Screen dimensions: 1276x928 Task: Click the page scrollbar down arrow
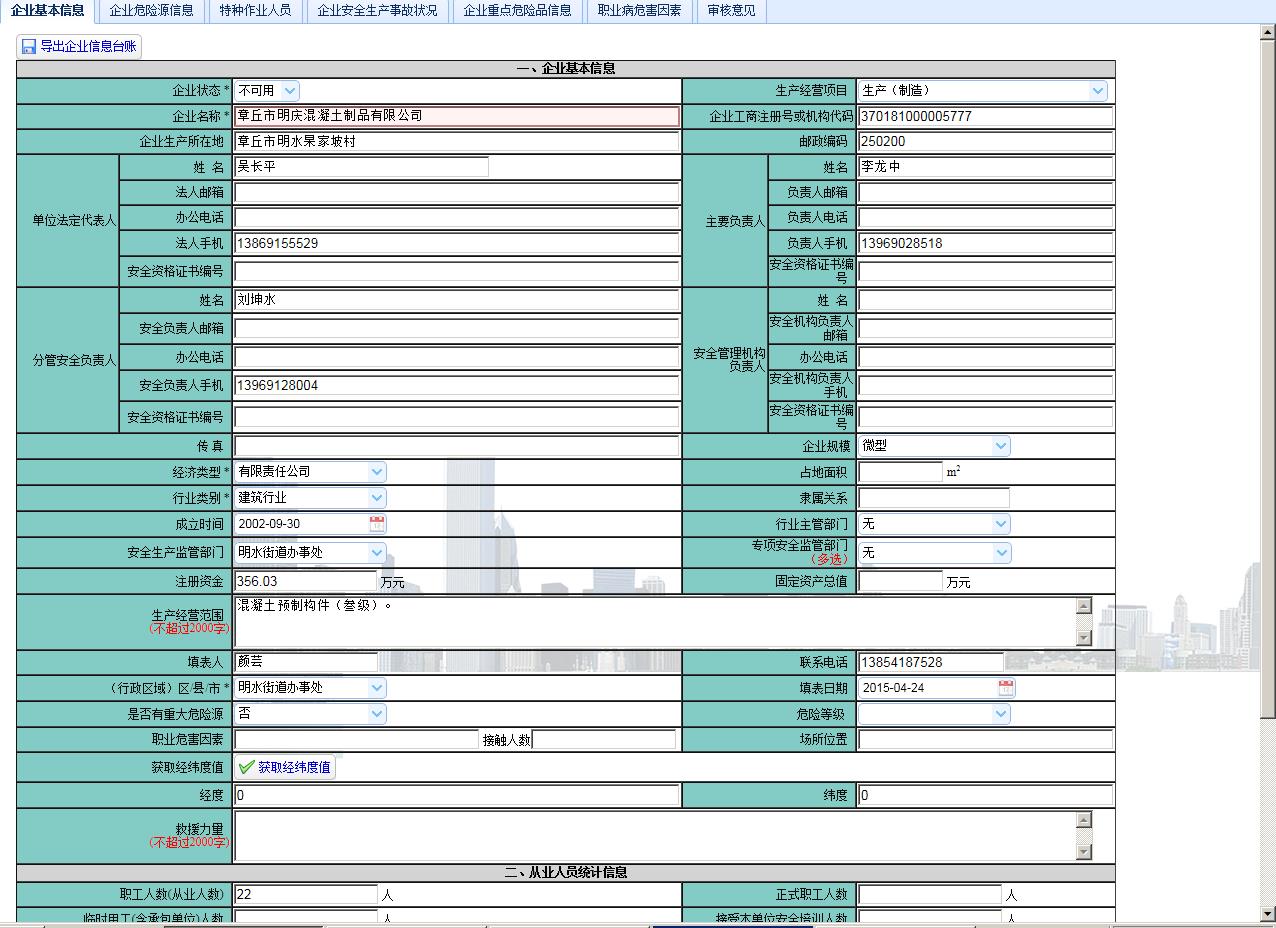point(1268,914)
